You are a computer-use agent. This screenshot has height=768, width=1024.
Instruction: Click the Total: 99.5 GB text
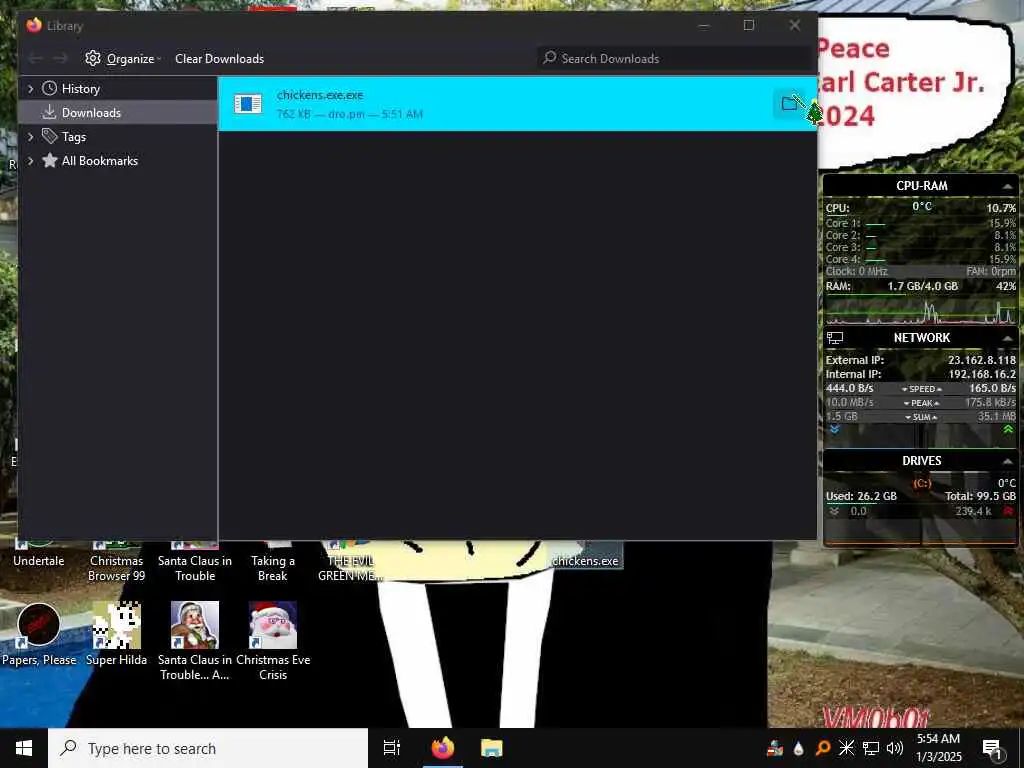pyautogui.click(x=980, y=496)
